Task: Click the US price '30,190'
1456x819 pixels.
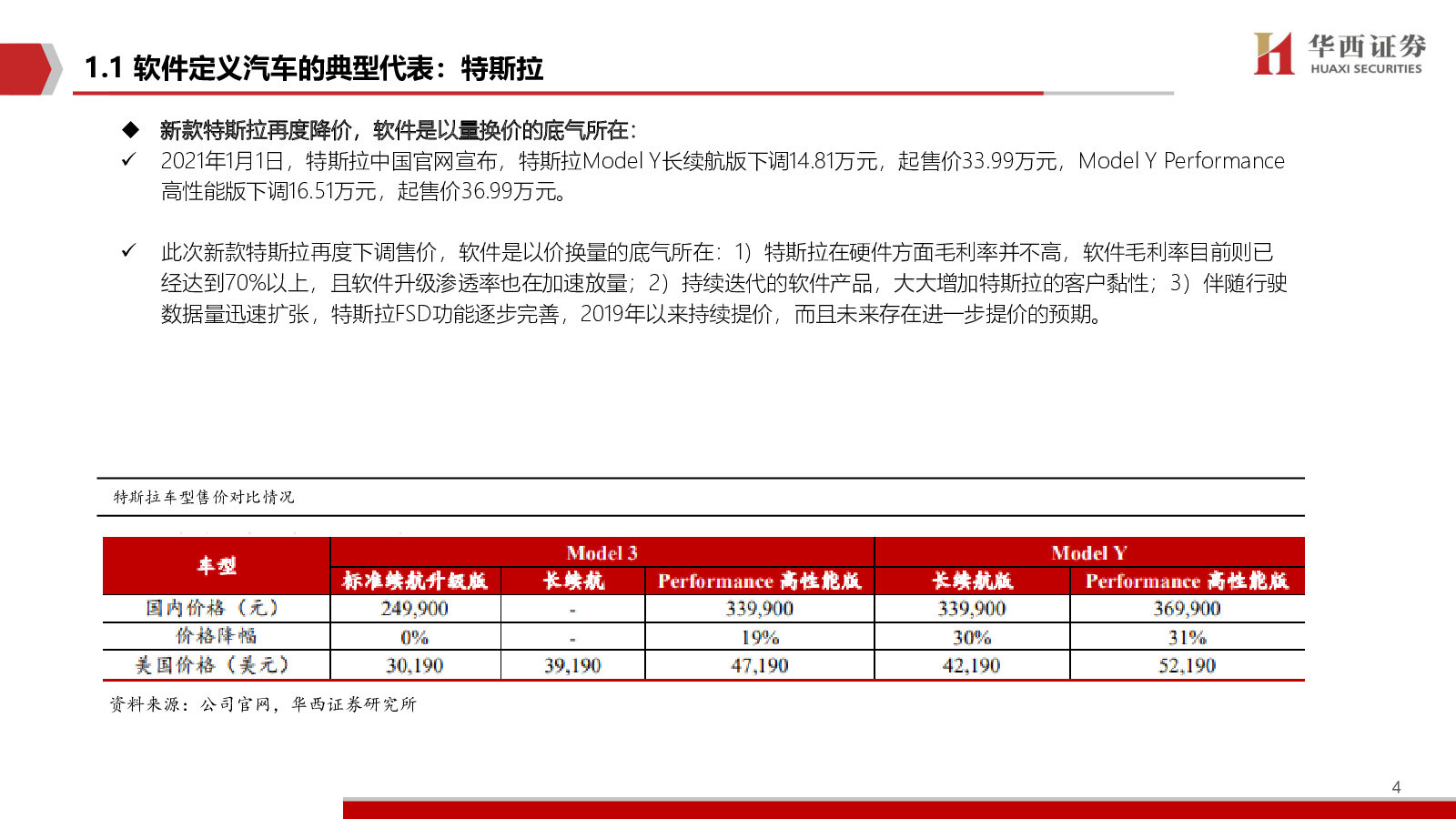Action: 415,665
